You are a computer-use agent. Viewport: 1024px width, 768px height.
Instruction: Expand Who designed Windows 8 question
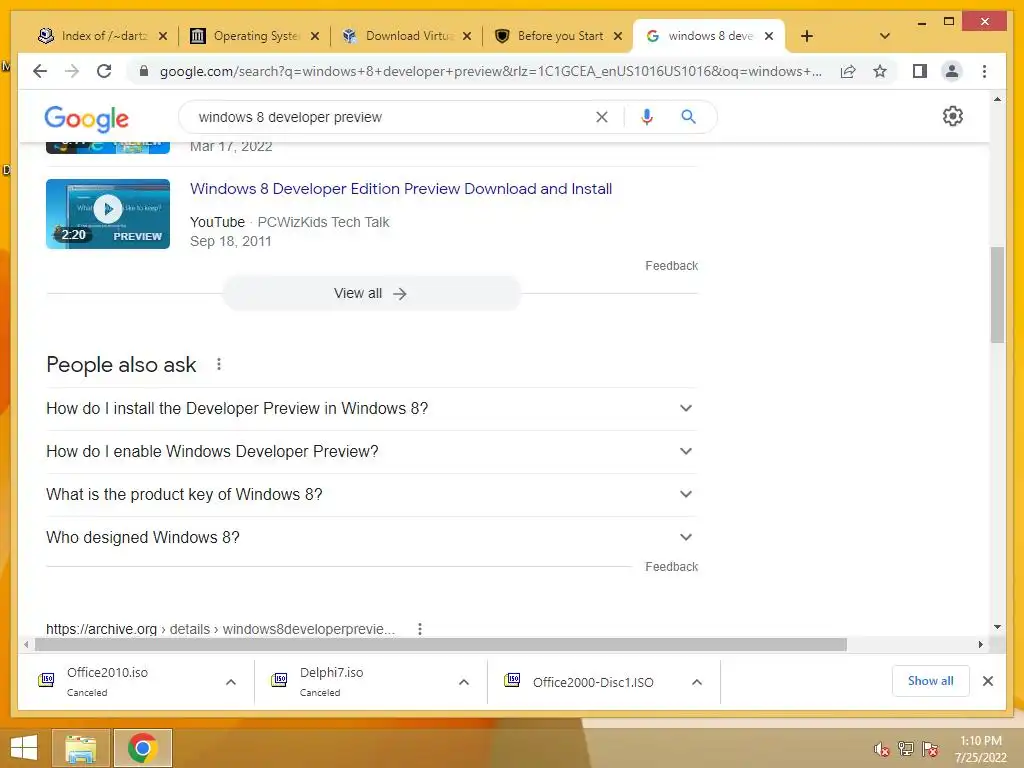click(x=372, y=538)
